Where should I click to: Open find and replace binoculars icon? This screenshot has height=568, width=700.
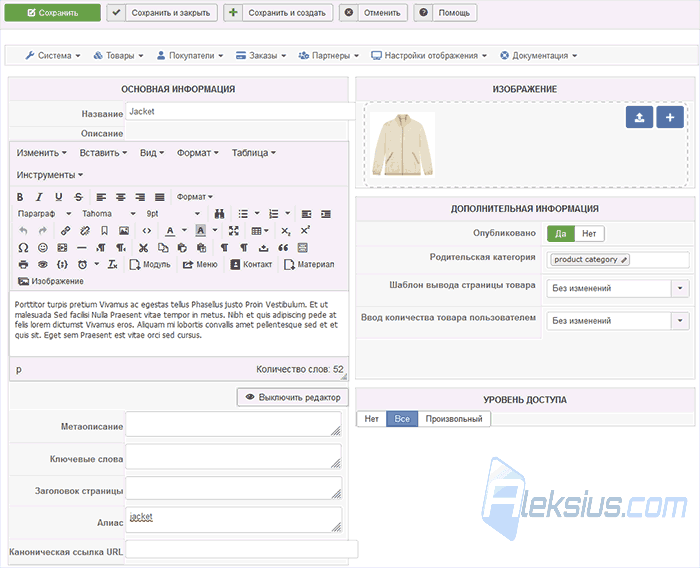pos(219,214)
